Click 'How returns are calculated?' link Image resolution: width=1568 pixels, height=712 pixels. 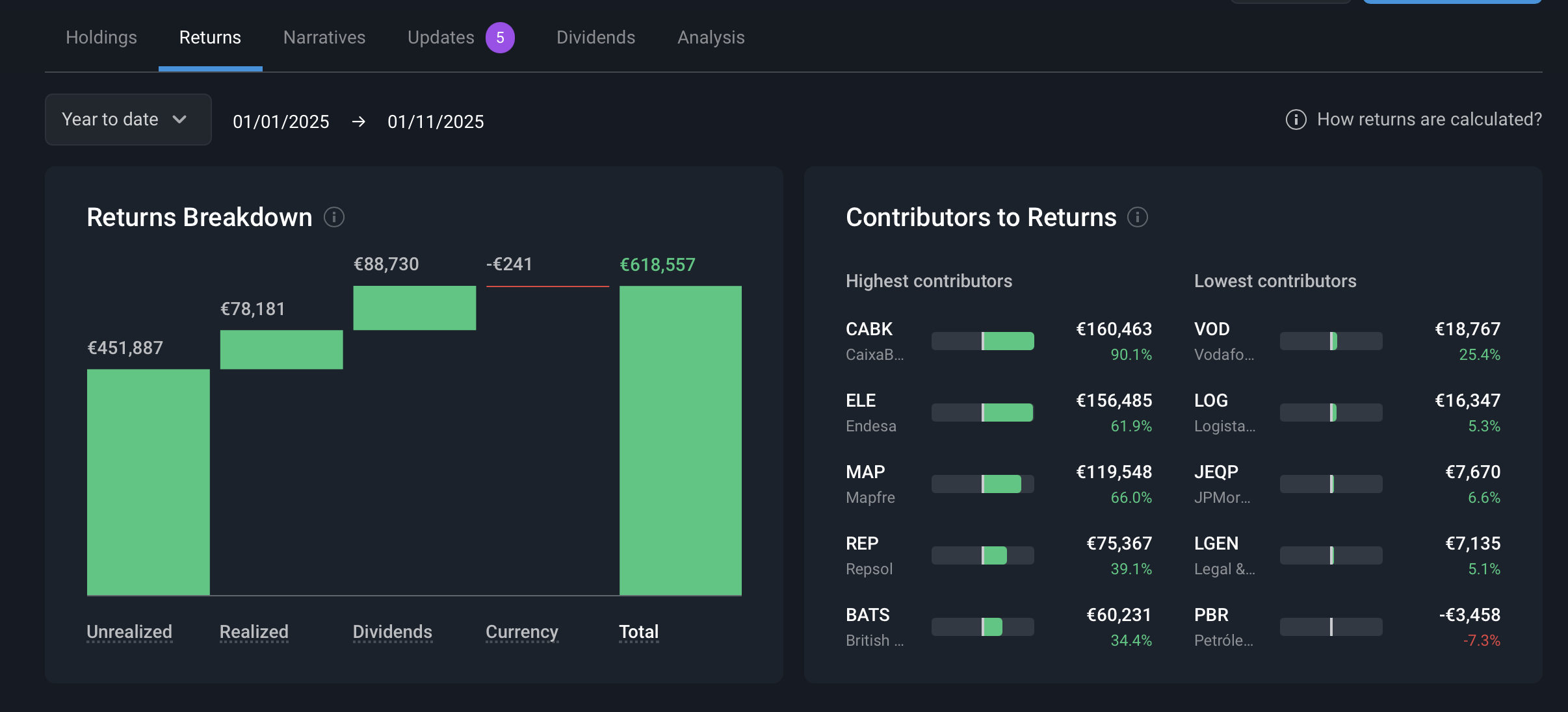(1429, 120)
